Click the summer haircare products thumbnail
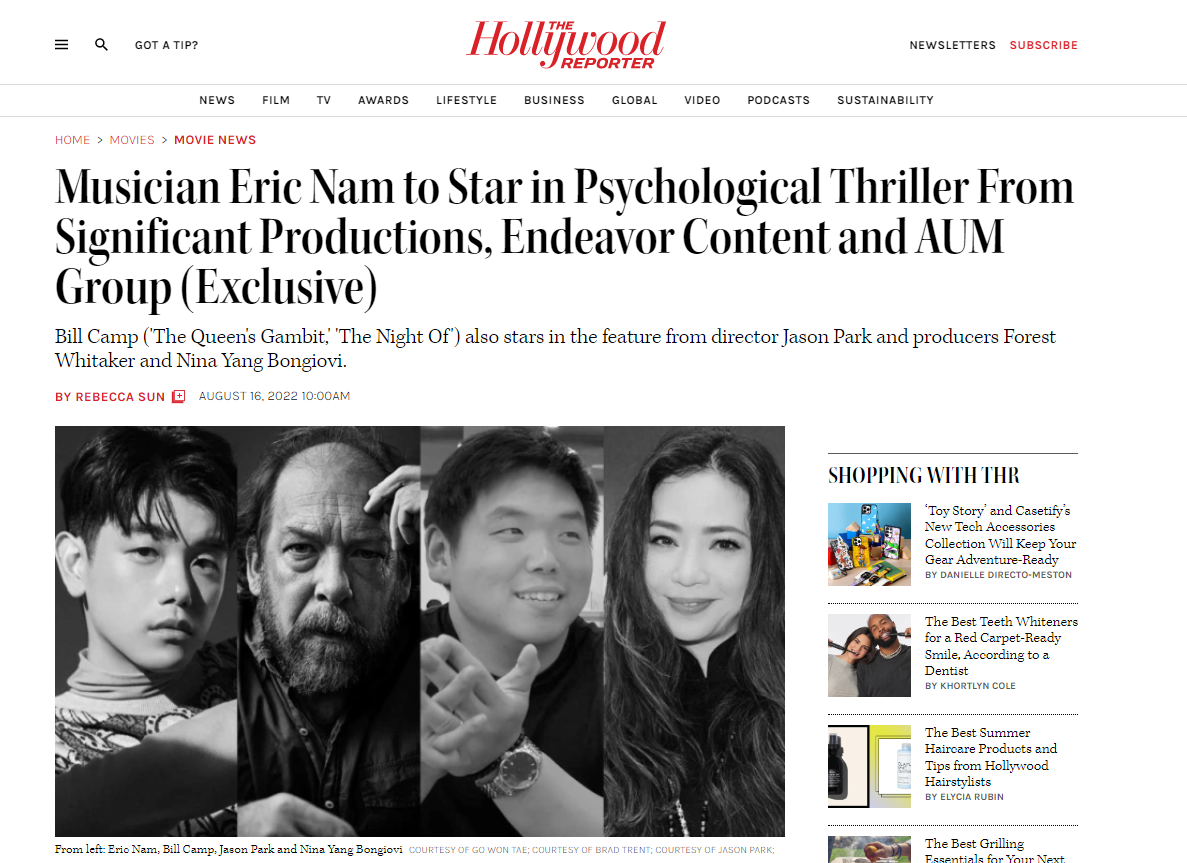 point(869,766)
